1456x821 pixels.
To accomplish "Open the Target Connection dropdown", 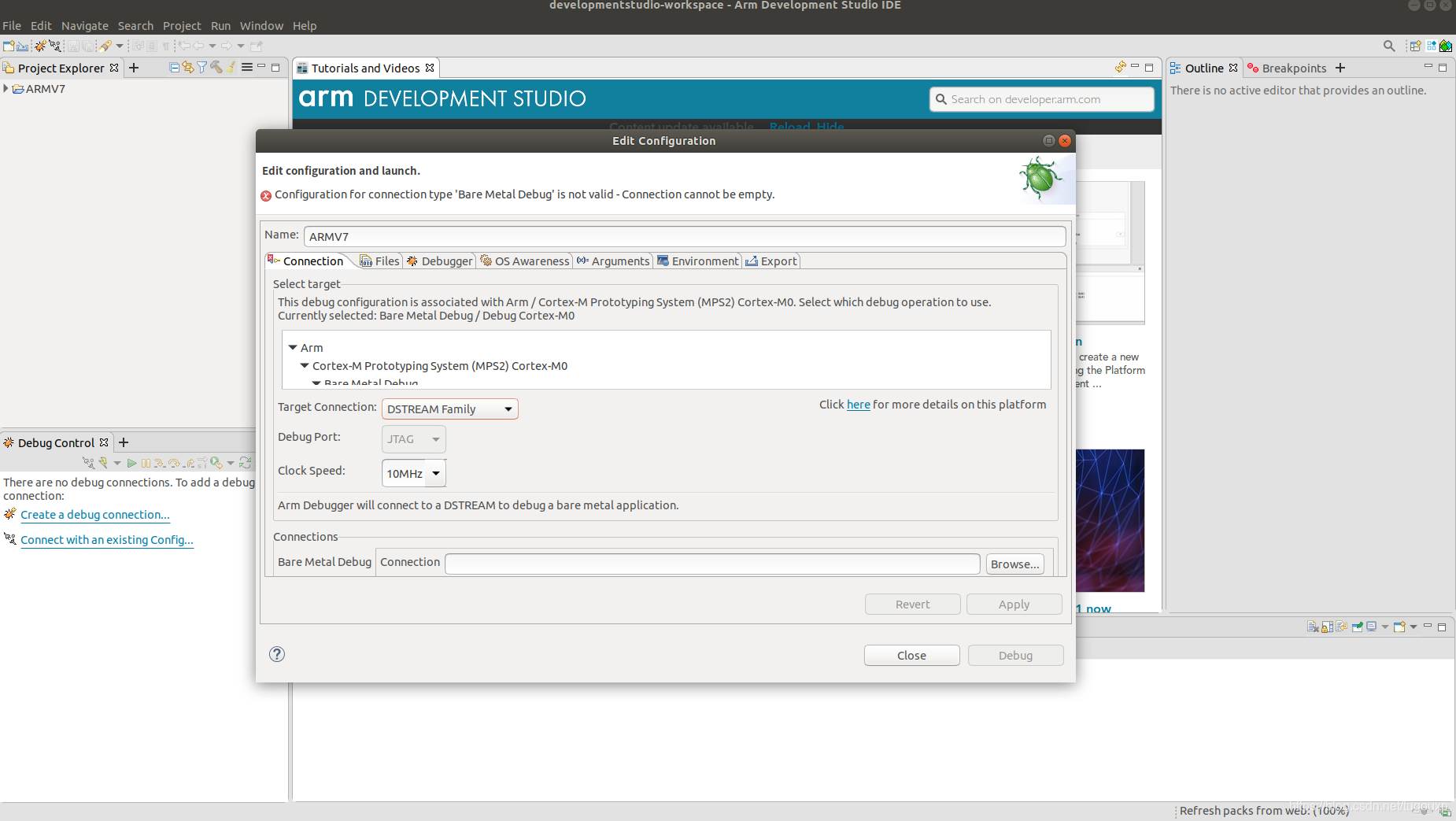I will coord(450,409).
